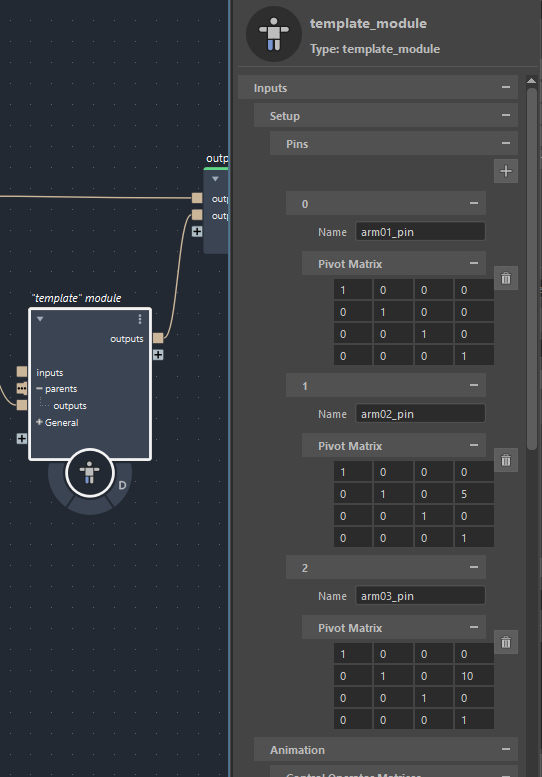The image size is (542, 777).
Task: Remove arm03_pin via trash icon
Action: pos(505,642)
